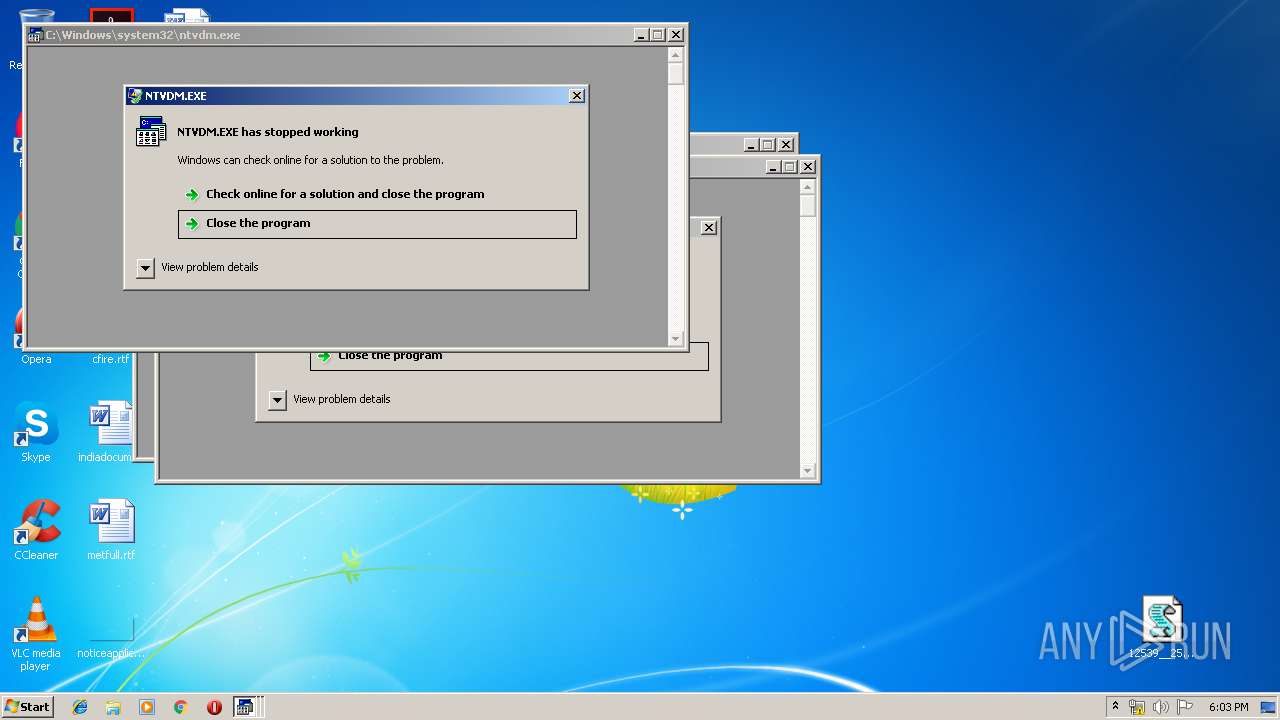Screen dimensions: 1280x720
Task: Switch to ntvdm taskbar window button
Action: tap(246, 707)
